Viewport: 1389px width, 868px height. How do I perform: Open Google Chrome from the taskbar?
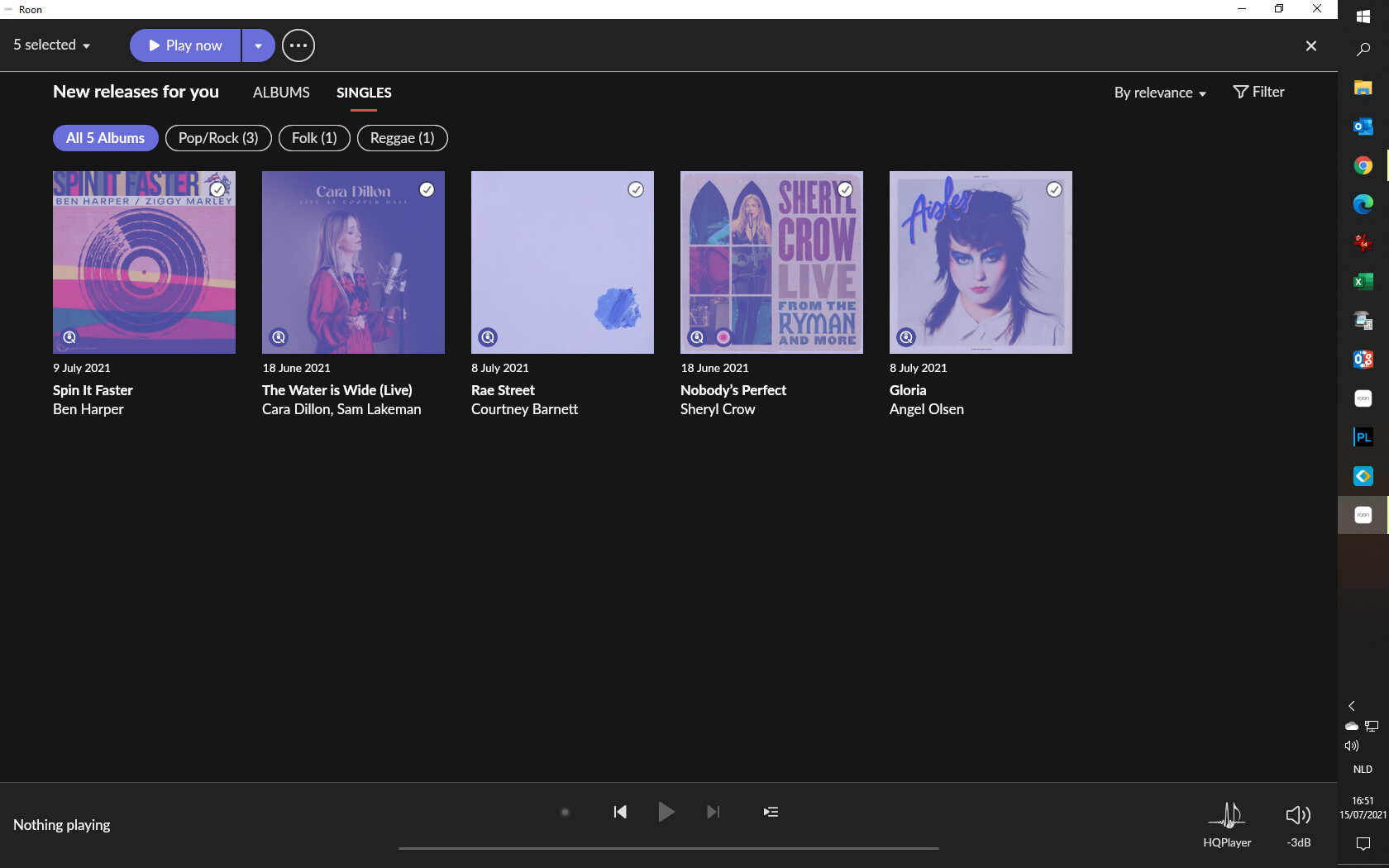point(1363,165)
